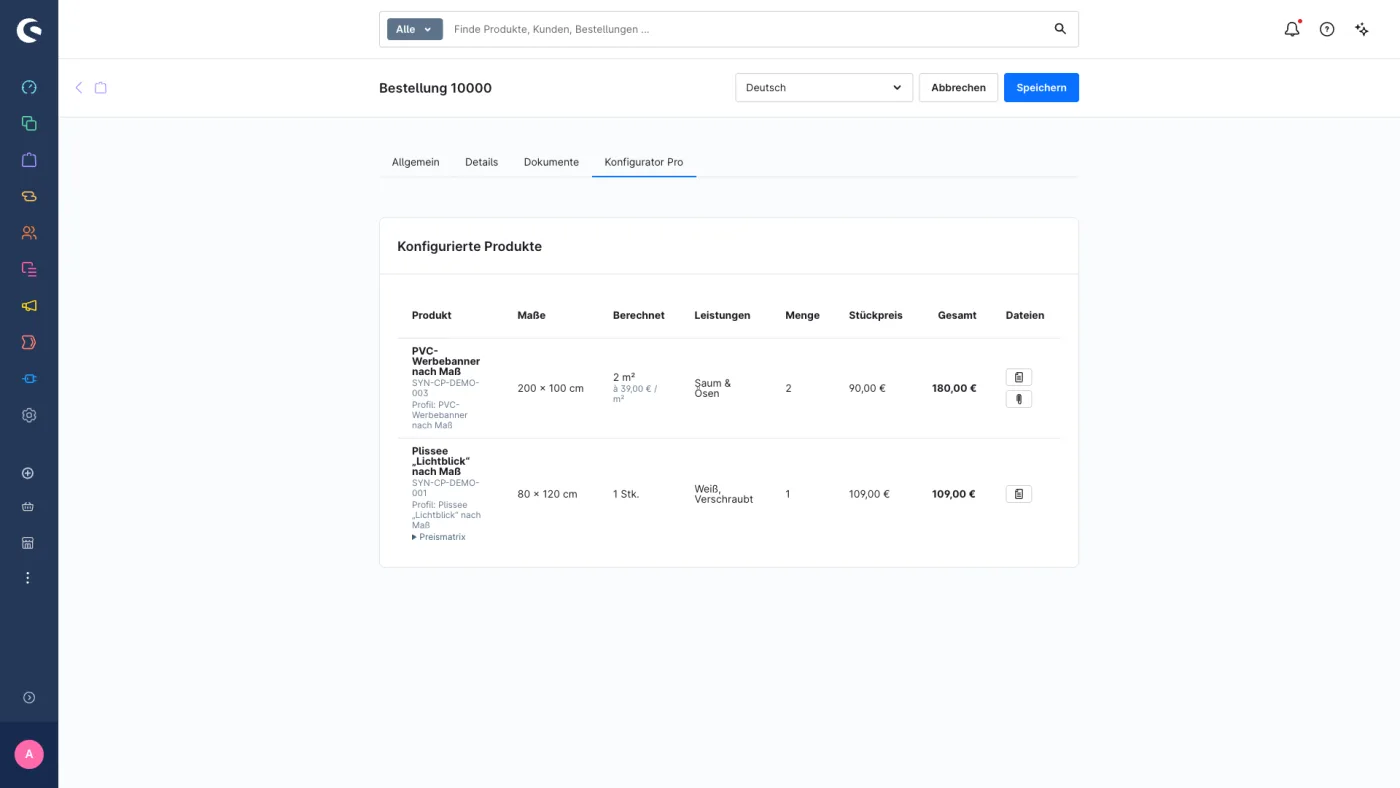The image size is (1400, 788).
Task: Click the total '180,00 €'
Action: [954, 388]
